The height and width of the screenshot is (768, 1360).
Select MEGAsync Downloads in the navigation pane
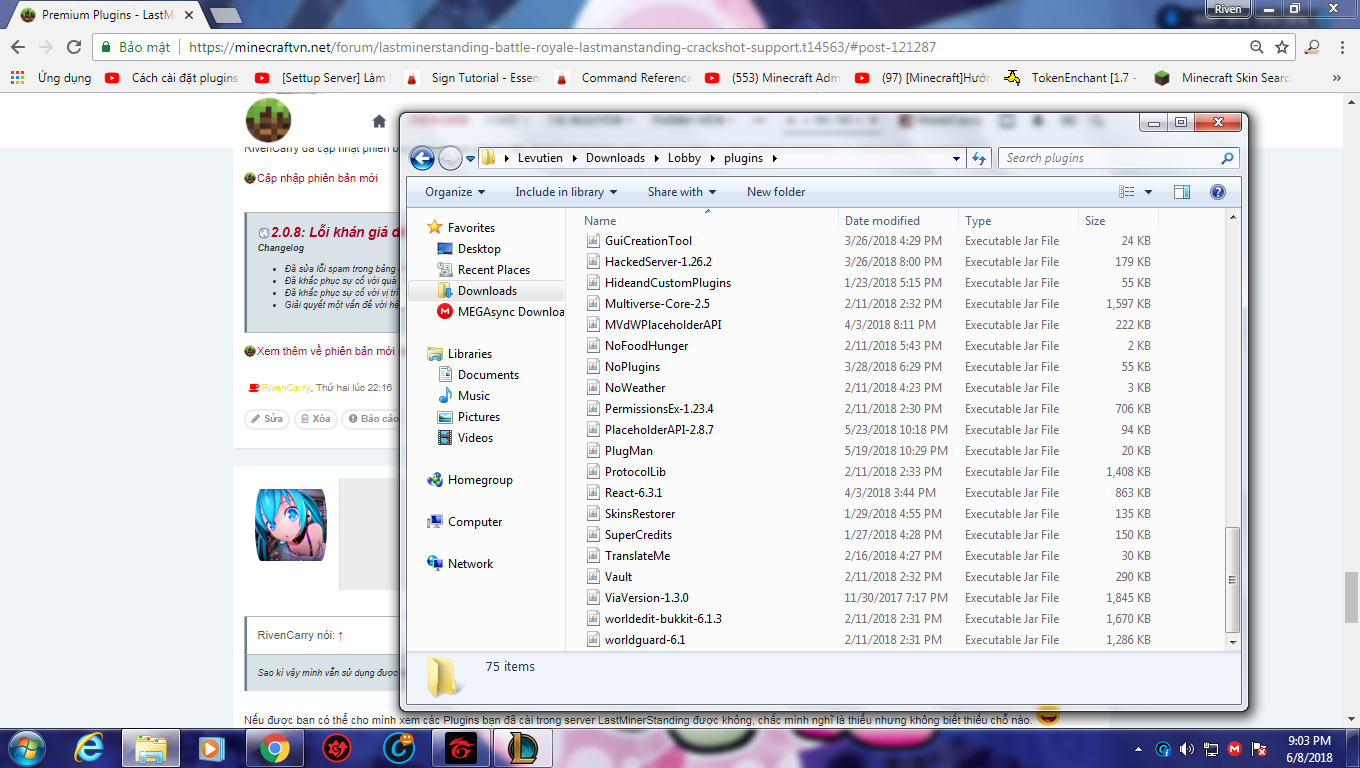coord(500,312)
